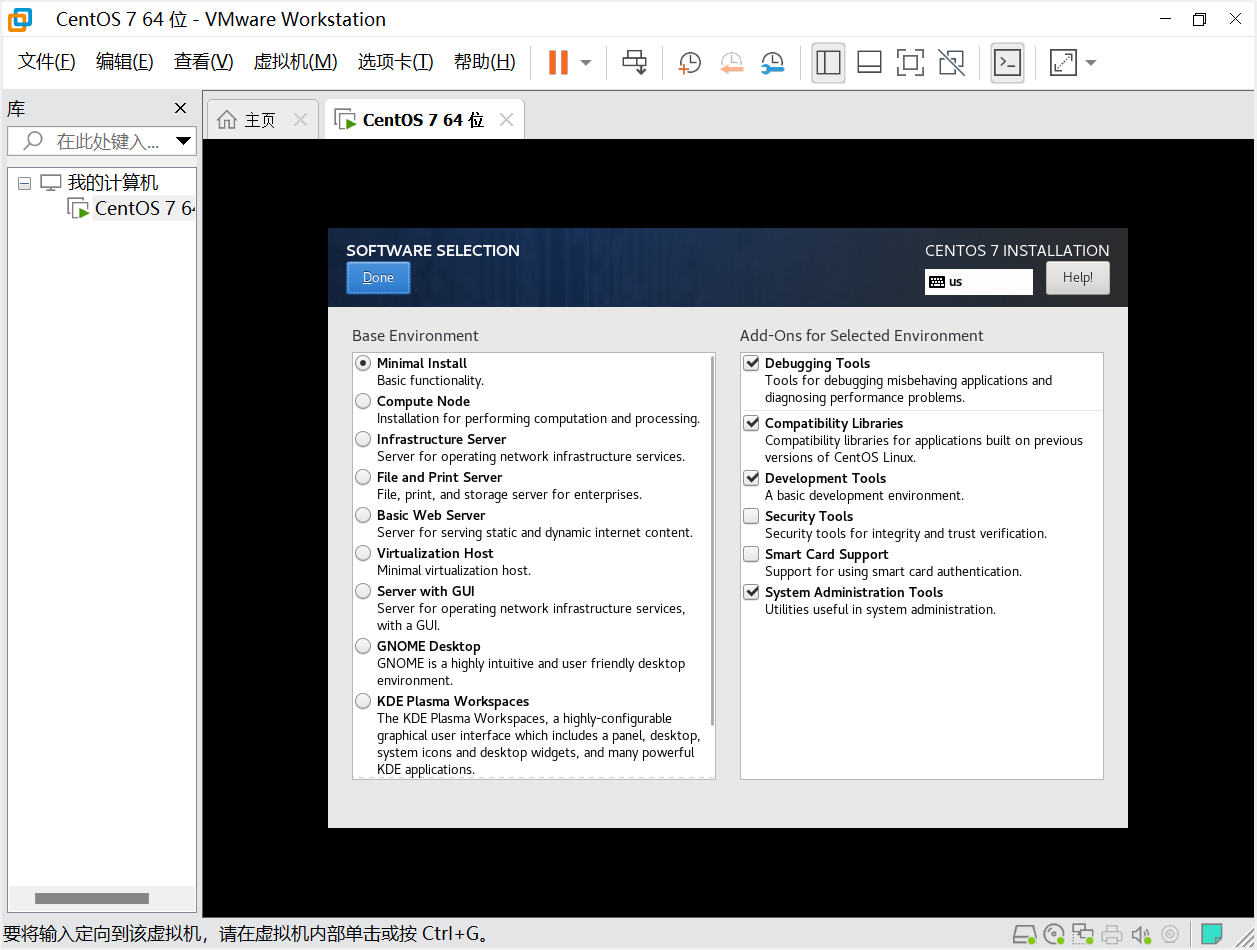The image size is (1257, 950).
Task: Open the 帮助(H) menu
Action: pyautogui.click(x=485, y=62)
